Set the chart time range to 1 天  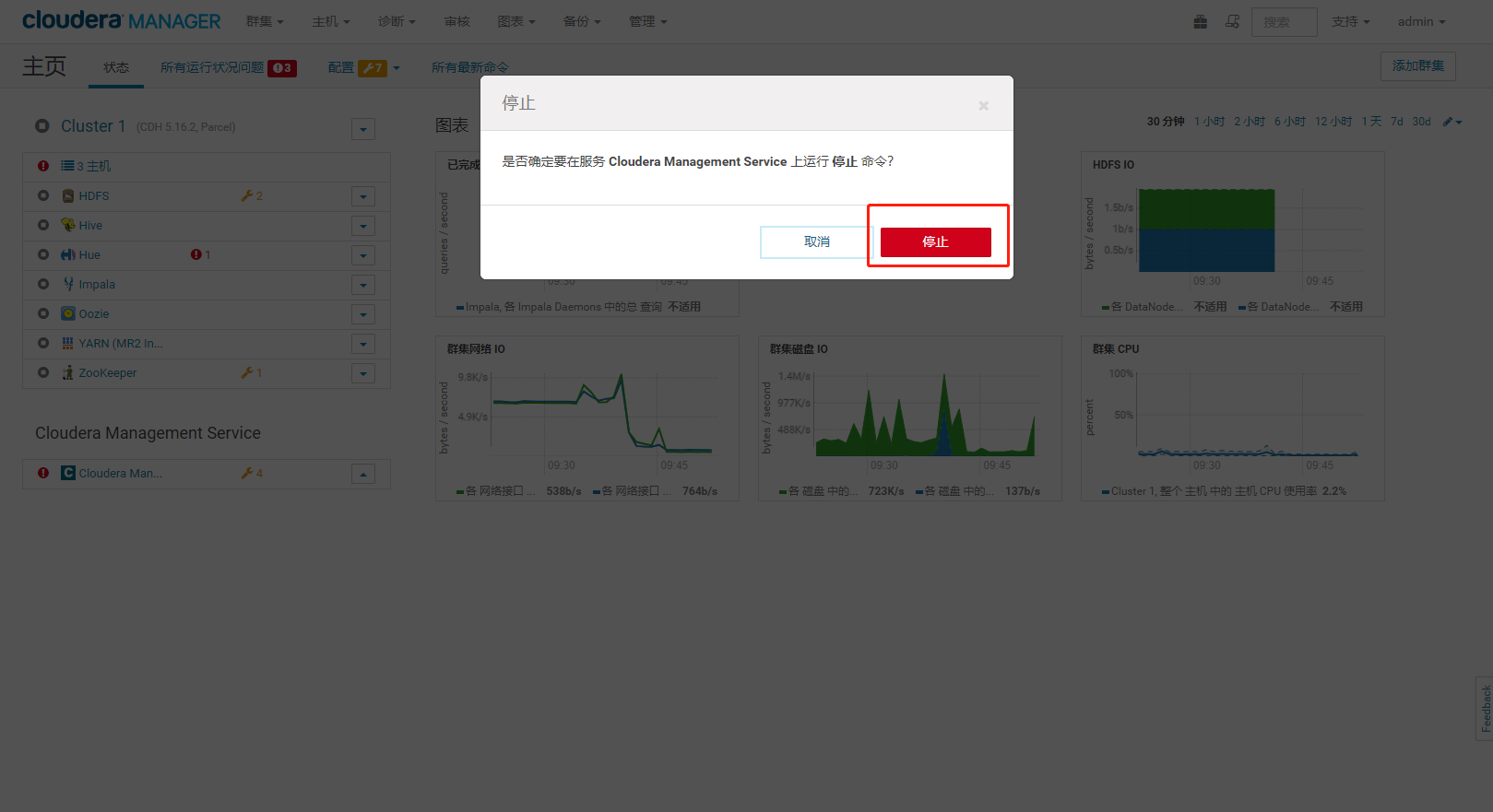click(x=1371, y=122)
